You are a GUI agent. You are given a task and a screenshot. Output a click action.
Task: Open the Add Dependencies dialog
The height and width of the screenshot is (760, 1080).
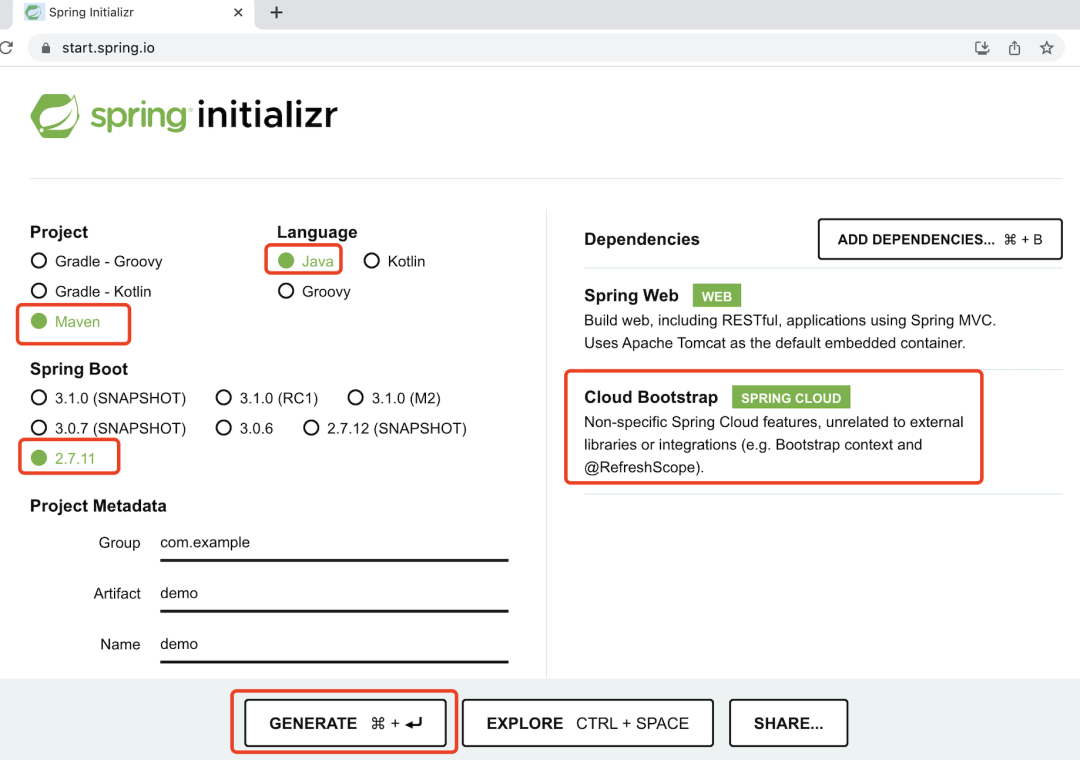click(x=939, y=239)
